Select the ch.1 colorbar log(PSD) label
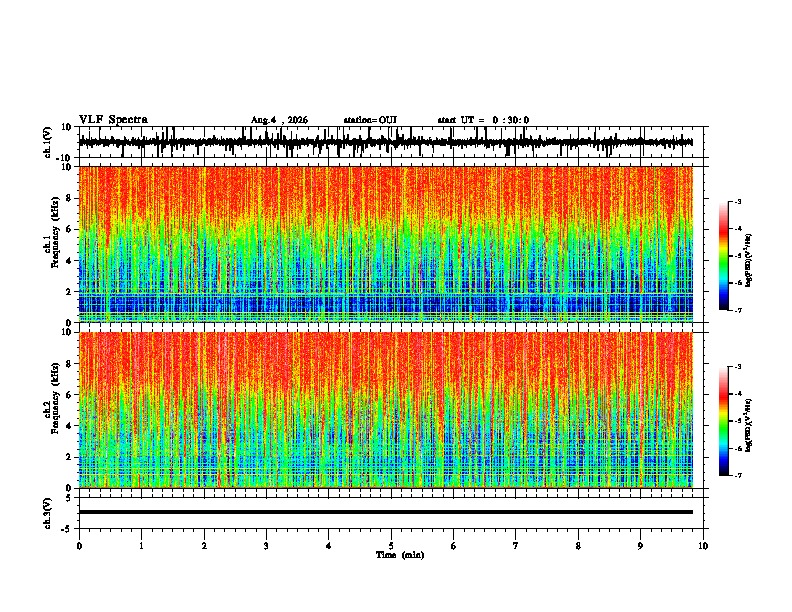The width and height of the screenshot is (792, 612). coord(748,260)
